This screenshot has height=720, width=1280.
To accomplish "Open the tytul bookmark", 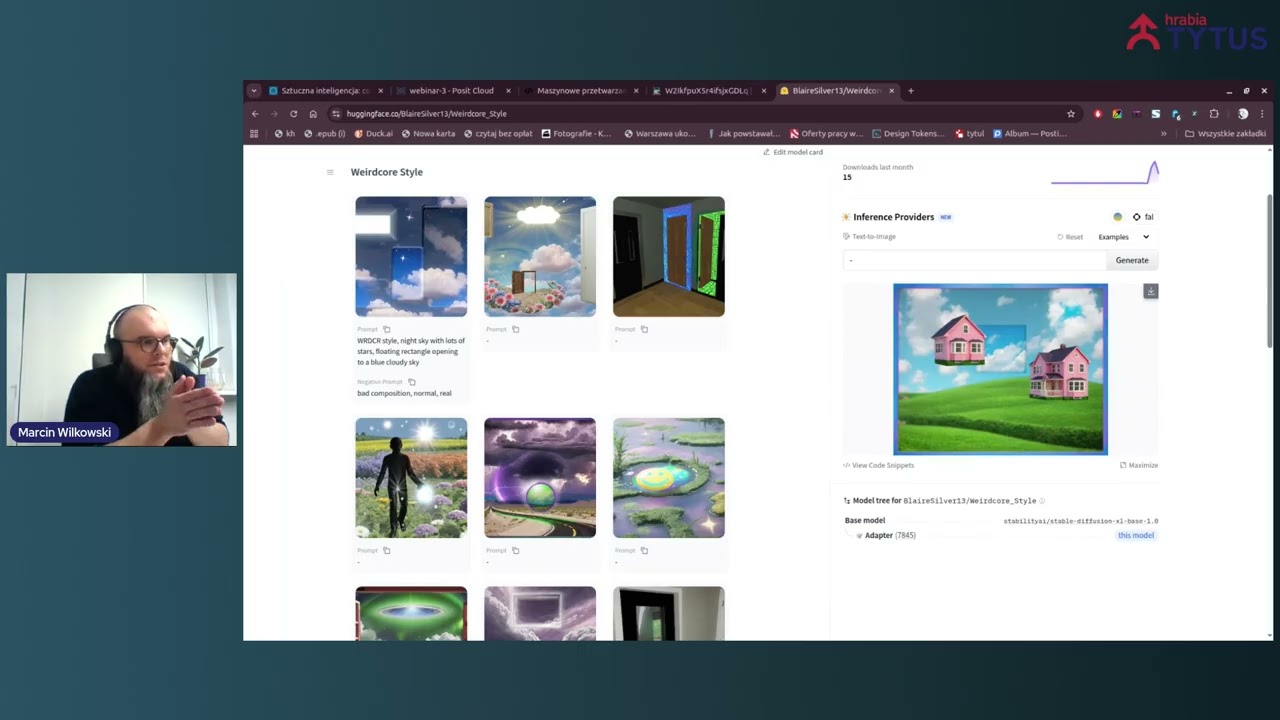I will tap(970, 133).
